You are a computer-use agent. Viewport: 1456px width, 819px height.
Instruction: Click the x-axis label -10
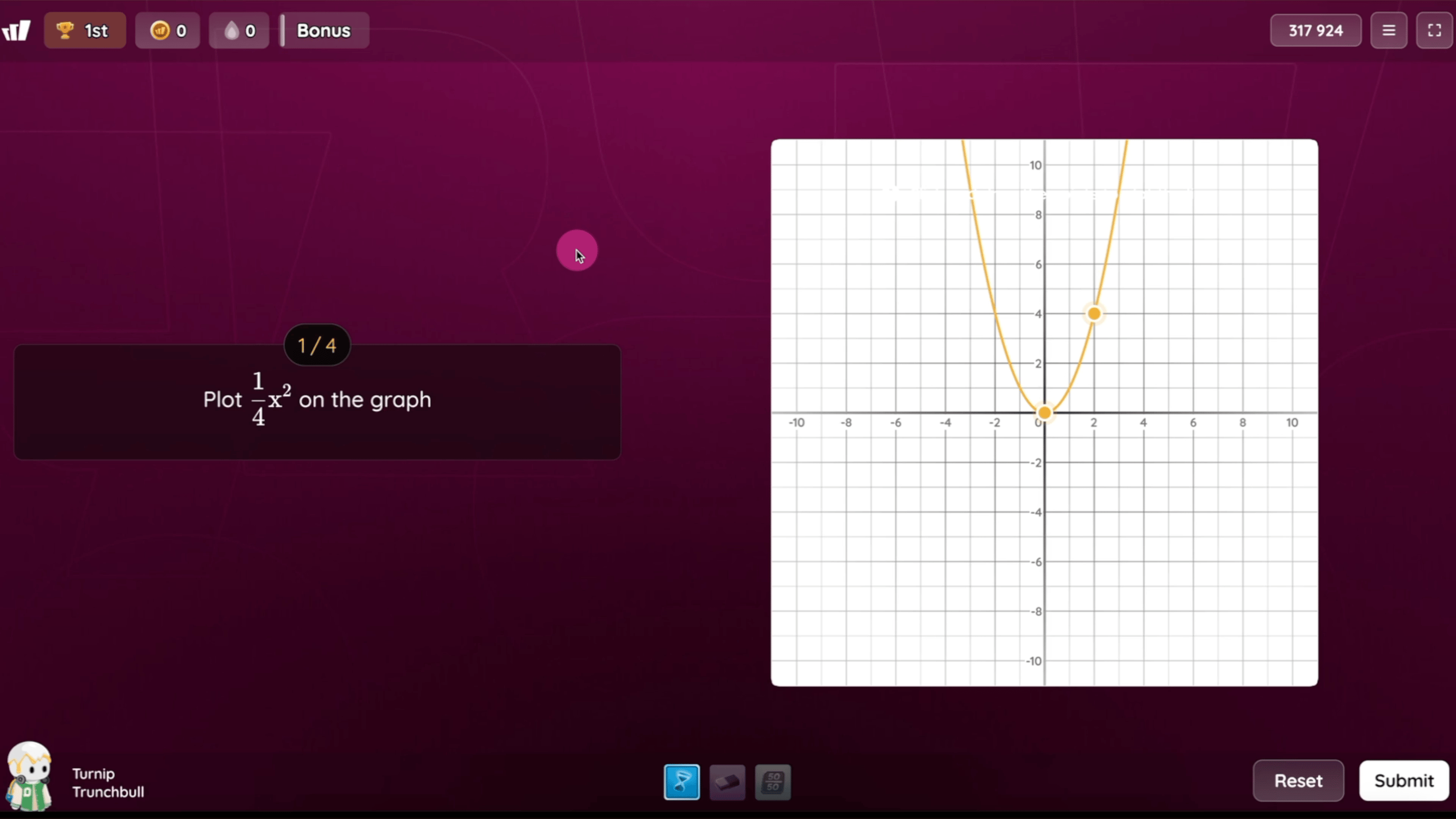click(796, 423)
